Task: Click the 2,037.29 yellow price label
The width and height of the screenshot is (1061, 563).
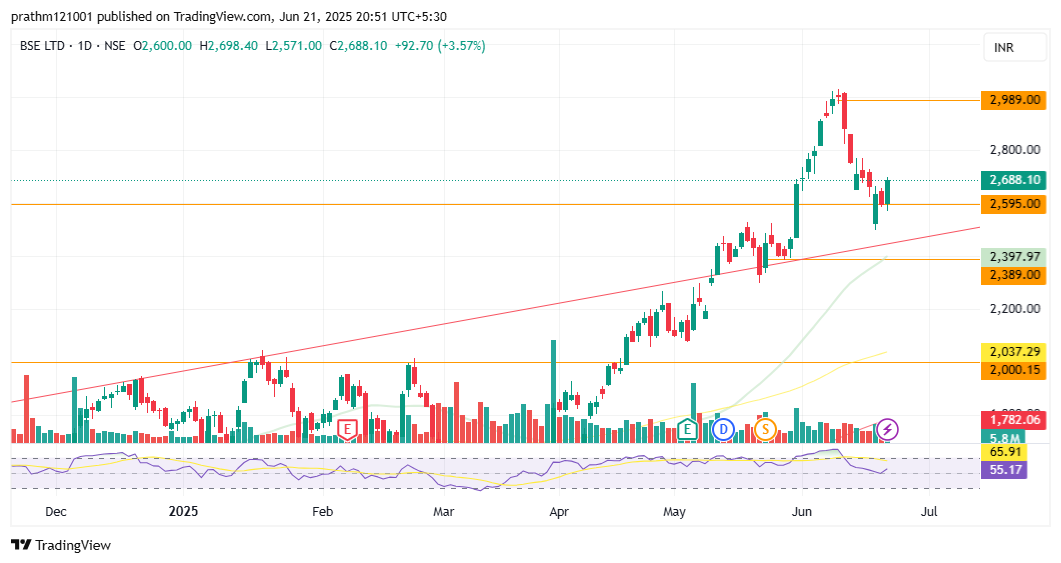Action: [x=1014, y=352]
